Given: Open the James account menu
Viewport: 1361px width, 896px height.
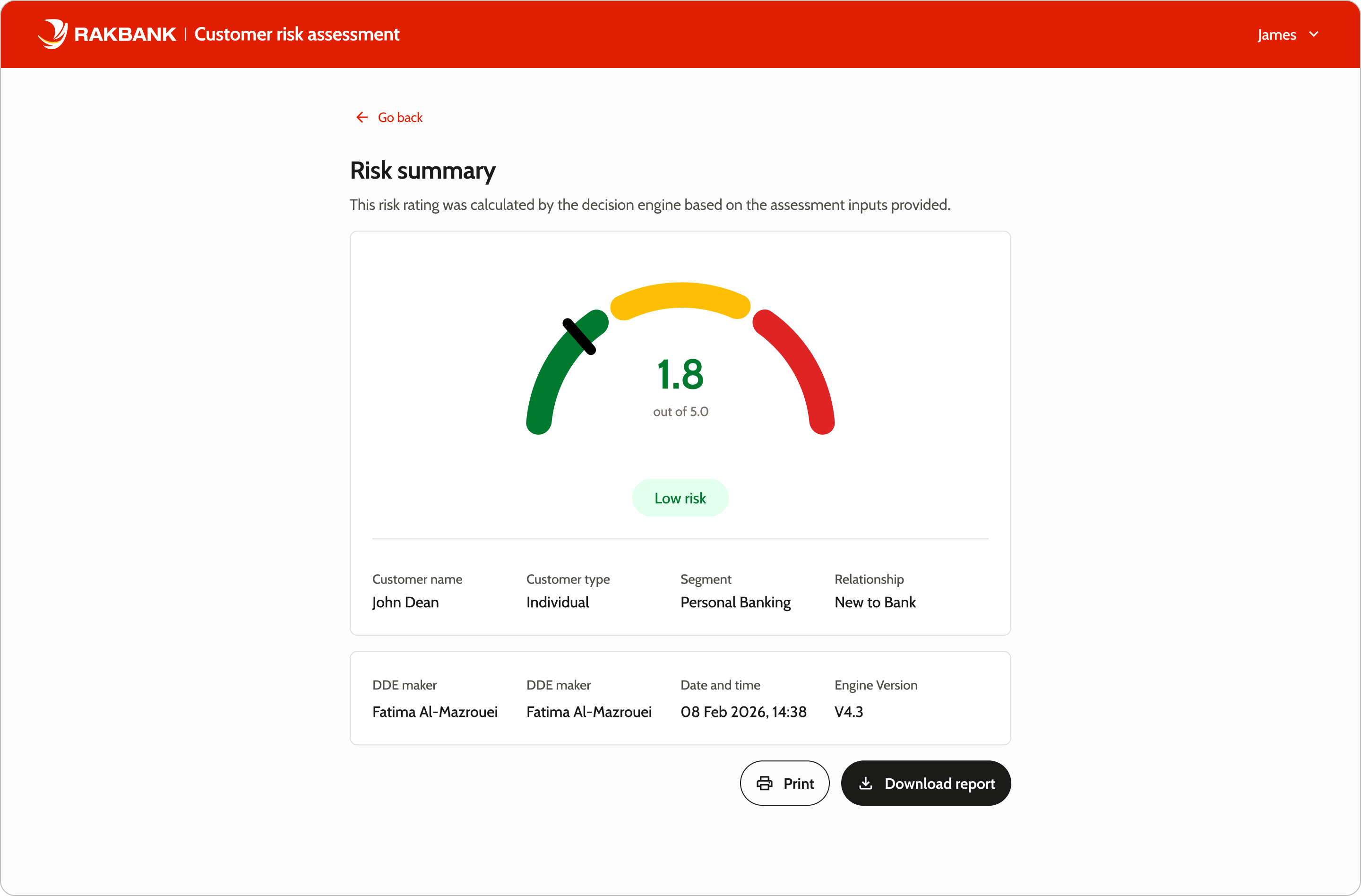Looking at the screenshot, I should (x=1288, y=34).
